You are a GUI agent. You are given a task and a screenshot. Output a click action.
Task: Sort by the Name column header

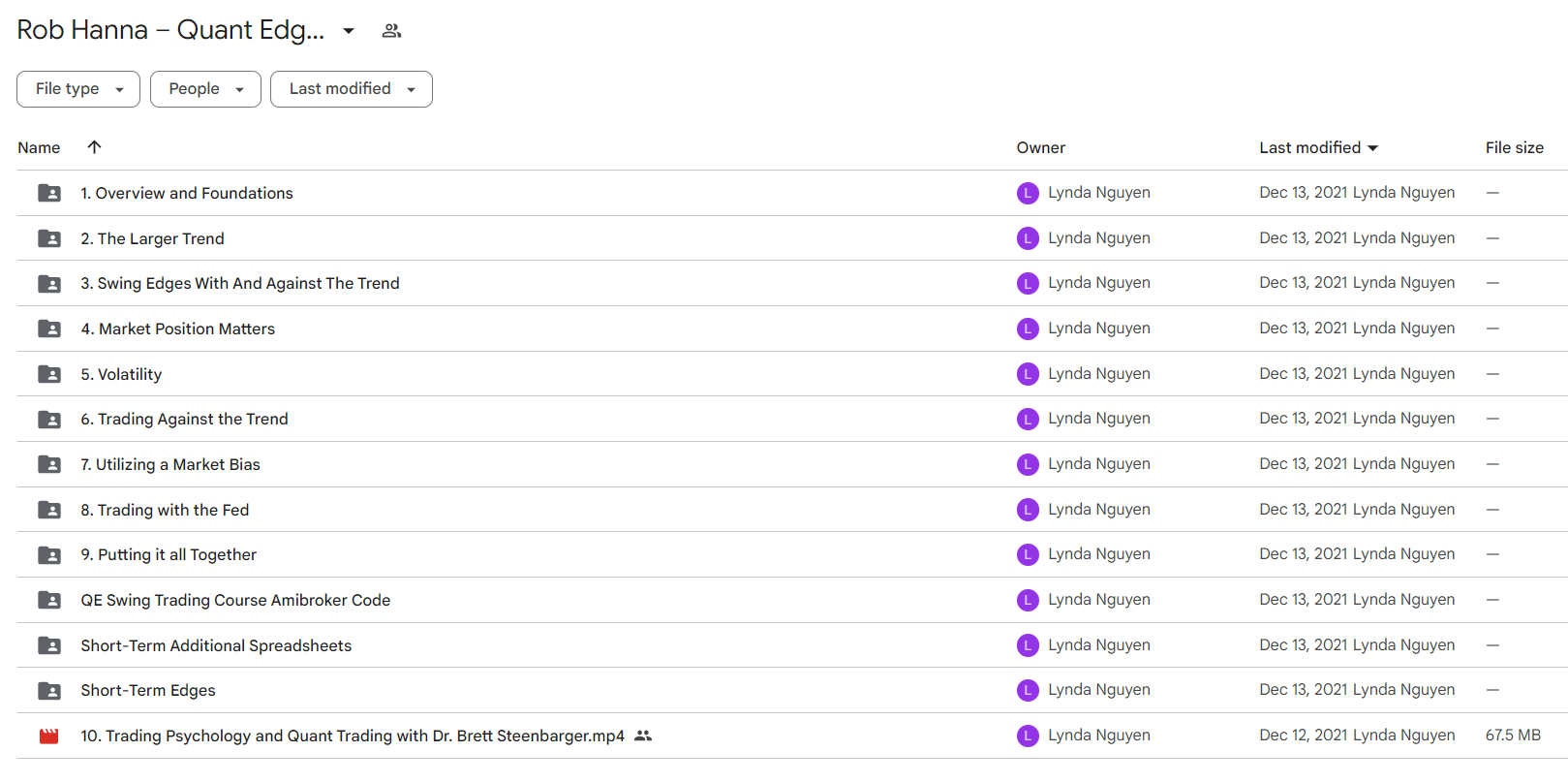tap(39, 147)
